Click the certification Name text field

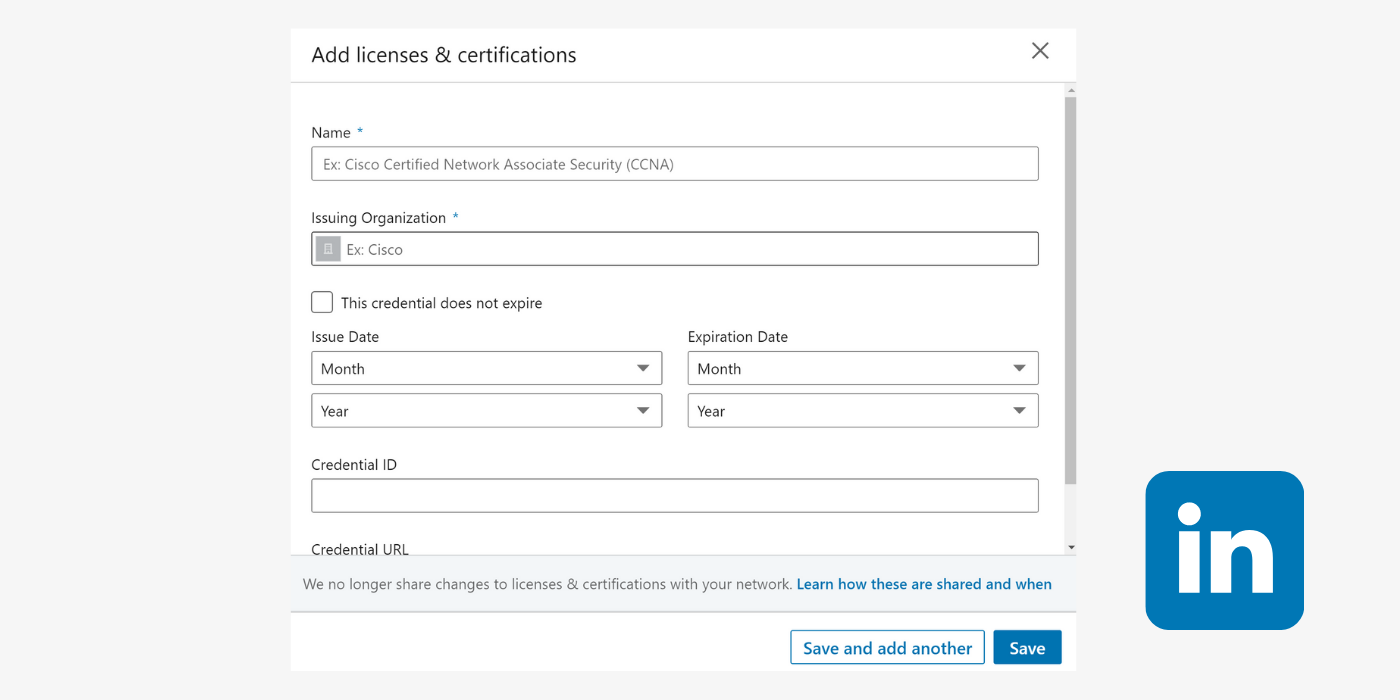pyautogui.click(x=674, y=164)
